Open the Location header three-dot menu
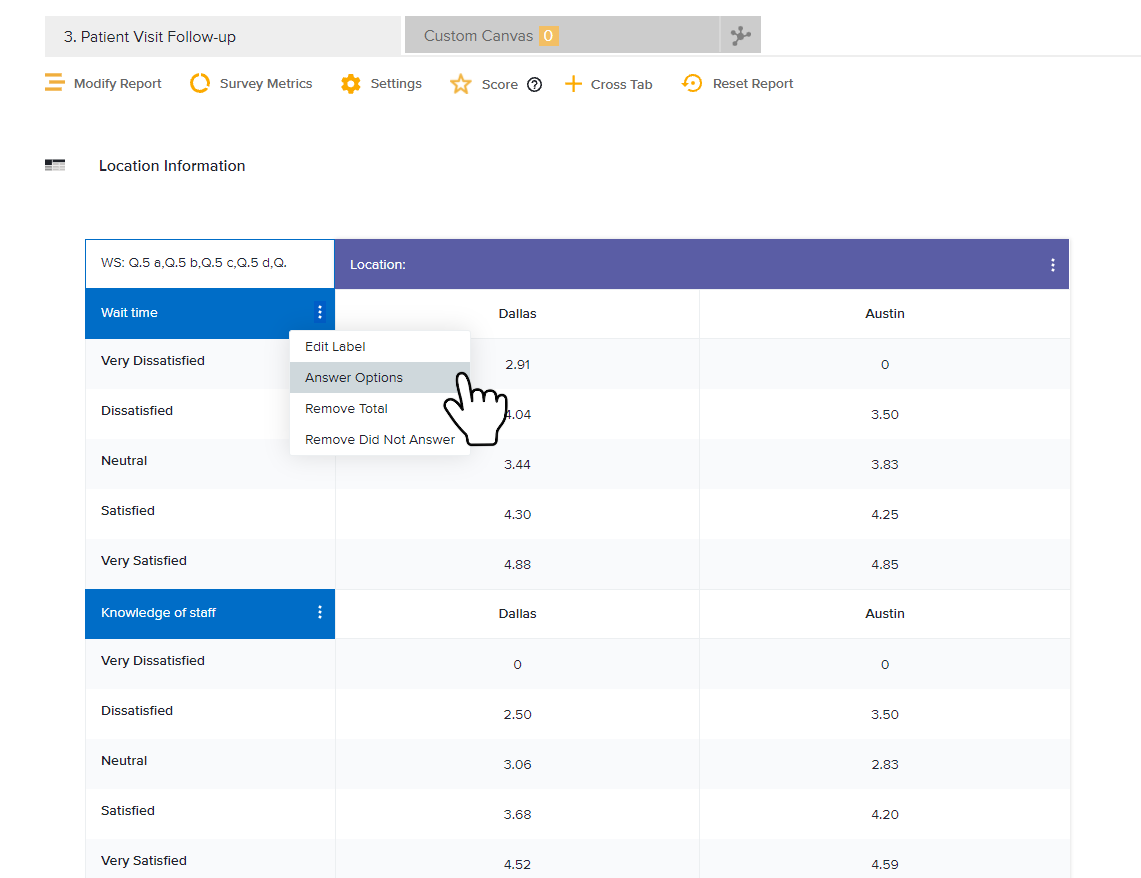This screenshot has width=1141, height=878. pos(1052,265)
